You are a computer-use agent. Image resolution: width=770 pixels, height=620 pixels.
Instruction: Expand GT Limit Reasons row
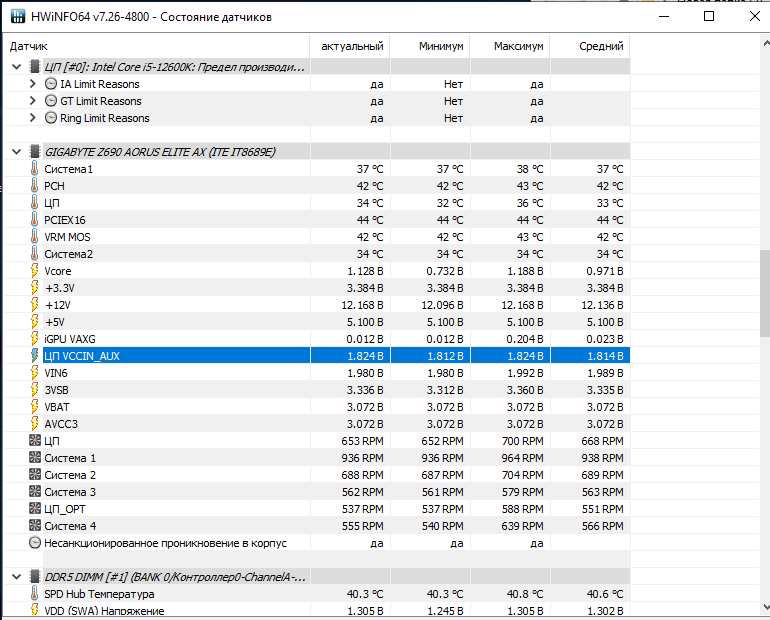(x=32, y=101)
